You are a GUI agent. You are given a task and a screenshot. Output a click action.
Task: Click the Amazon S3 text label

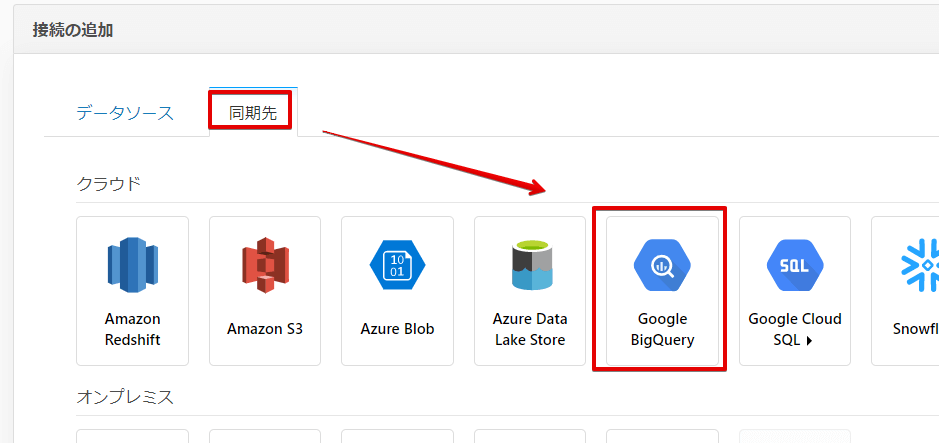[265, 329]
